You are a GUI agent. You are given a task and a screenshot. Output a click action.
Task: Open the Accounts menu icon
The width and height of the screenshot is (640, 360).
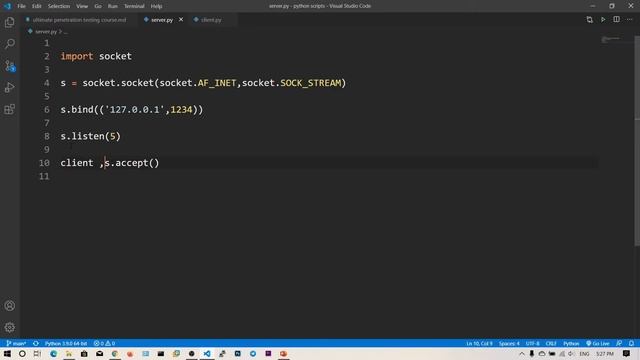[x=10, y=306]
